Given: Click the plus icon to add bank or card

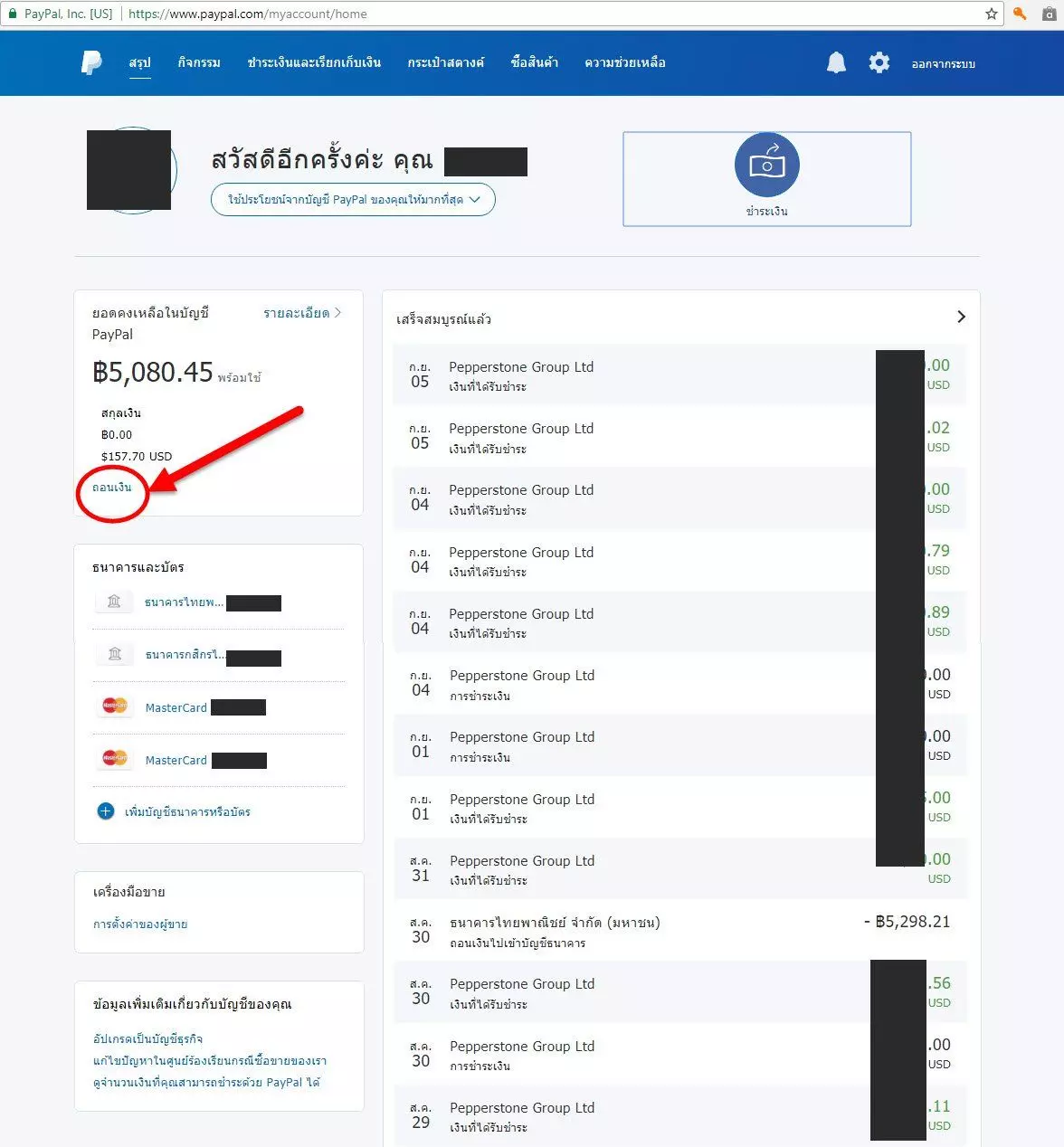Looking at the screenshot, I should pos(106,811).
